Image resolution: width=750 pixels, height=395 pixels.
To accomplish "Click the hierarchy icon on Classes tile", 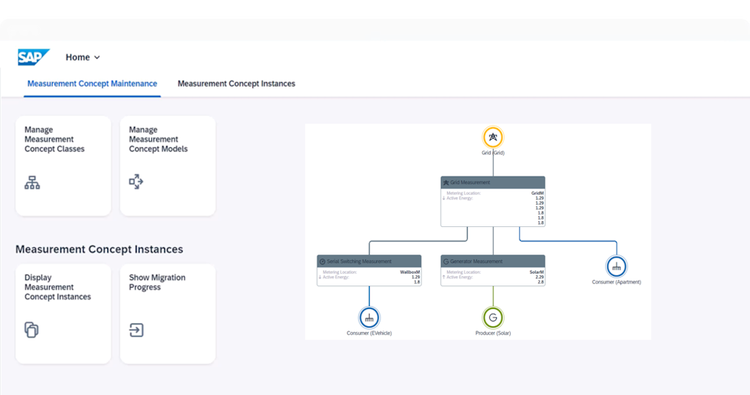I will (32, 182).
